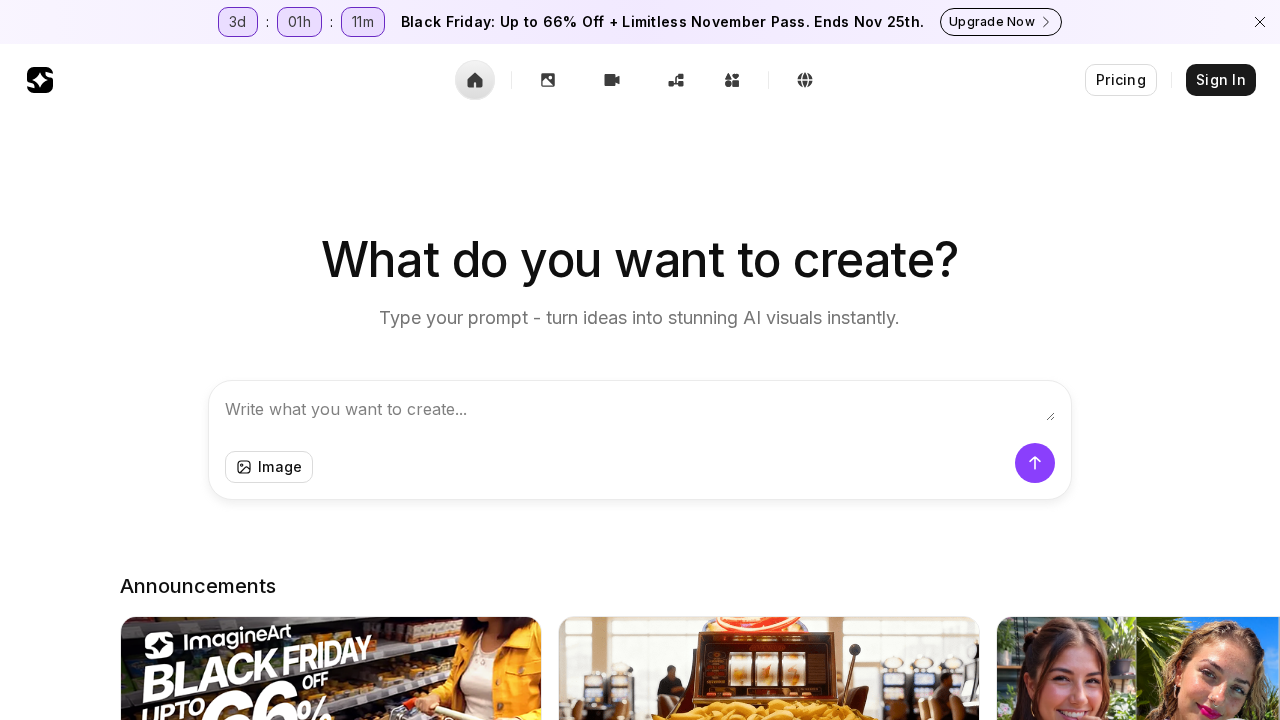Submit prompt with purple arrow button
The width and height of the screenshot is (1280, 720).
(1034, 463)
